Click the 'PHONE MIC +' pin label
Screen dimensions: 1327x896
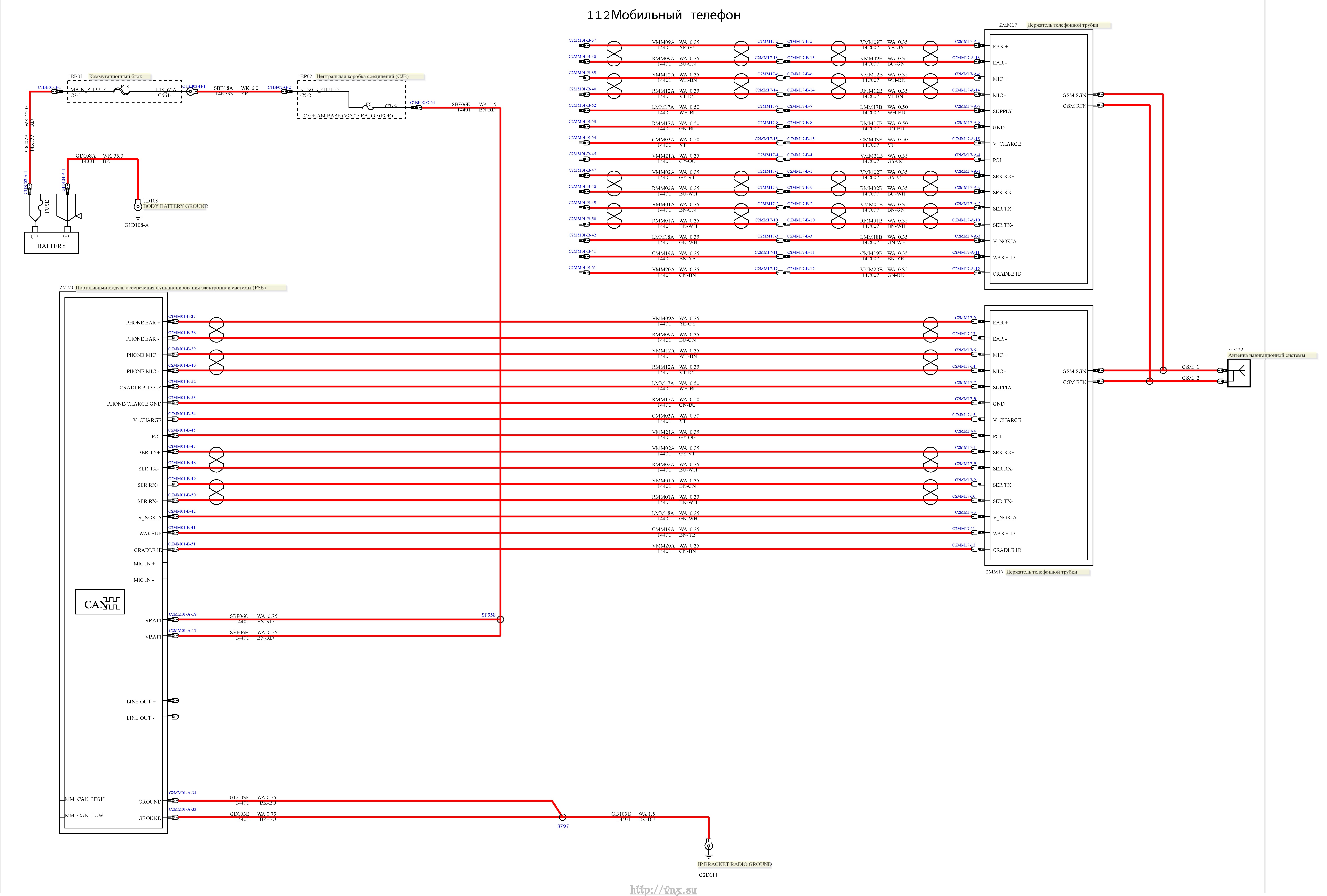(x=143, y=355)
